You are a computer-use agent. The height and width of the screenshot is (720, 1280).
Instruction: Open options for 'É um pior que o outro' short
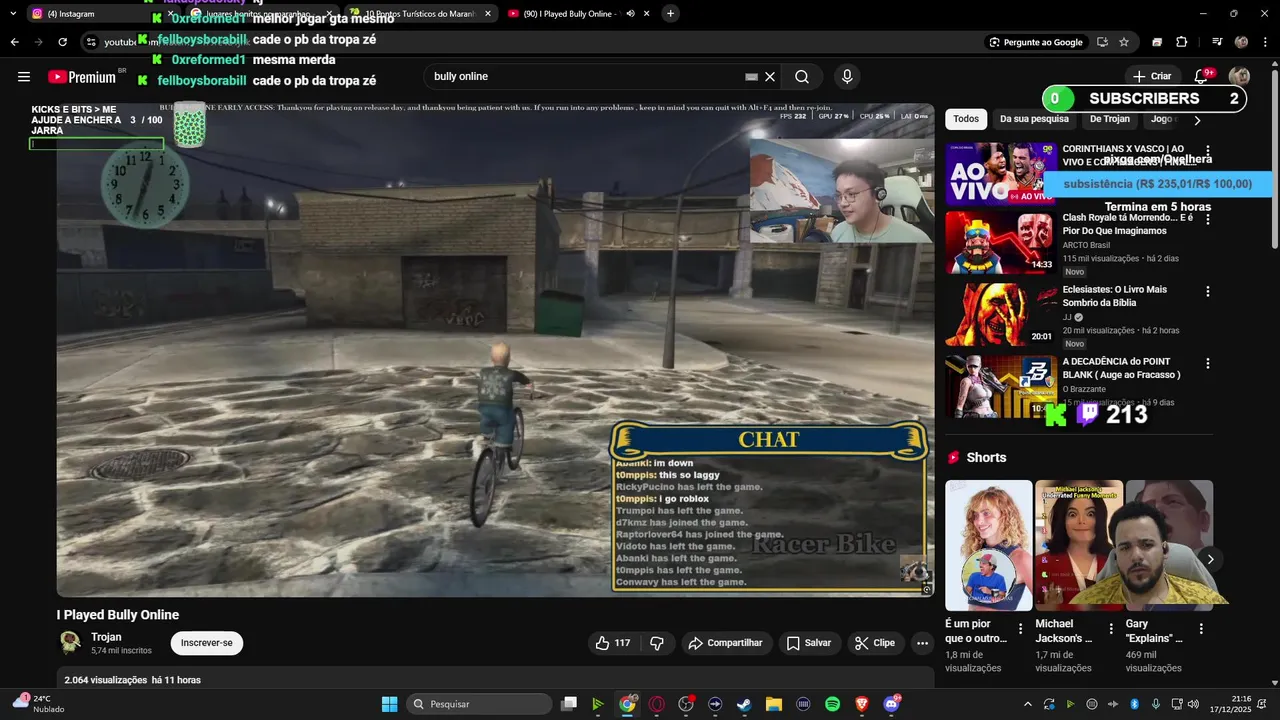pos(1020,629)
